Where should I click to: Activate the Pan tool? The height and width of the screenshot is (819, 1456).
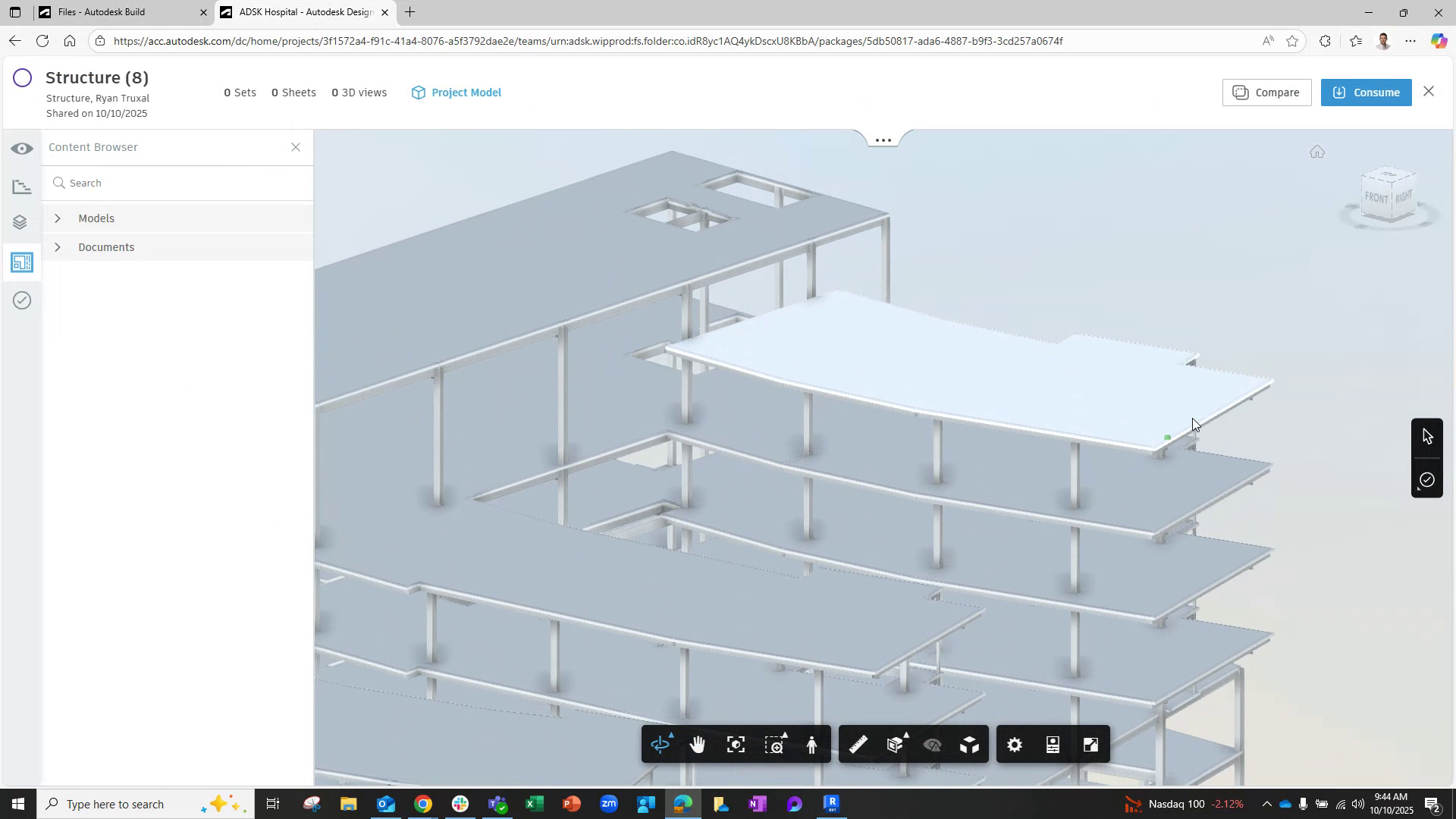[x=698, y=744]
